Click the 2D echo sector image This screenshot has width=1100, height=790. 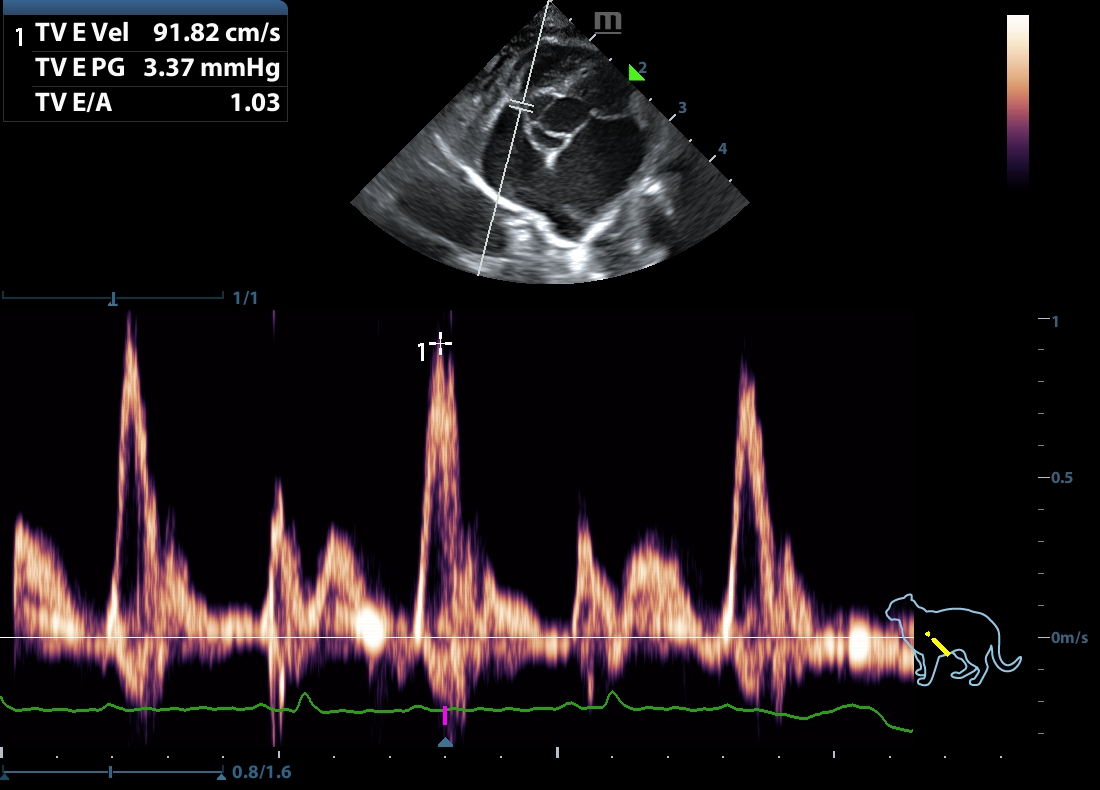pyautogui.click(x=550, y=160)
